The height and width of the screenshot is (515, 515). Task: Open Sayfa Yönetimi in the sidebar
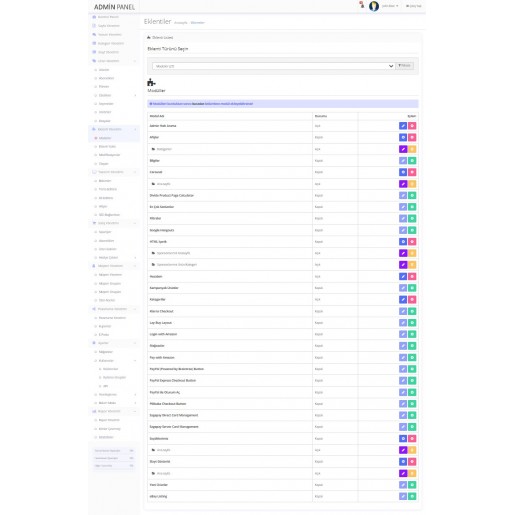pos(114,26)
